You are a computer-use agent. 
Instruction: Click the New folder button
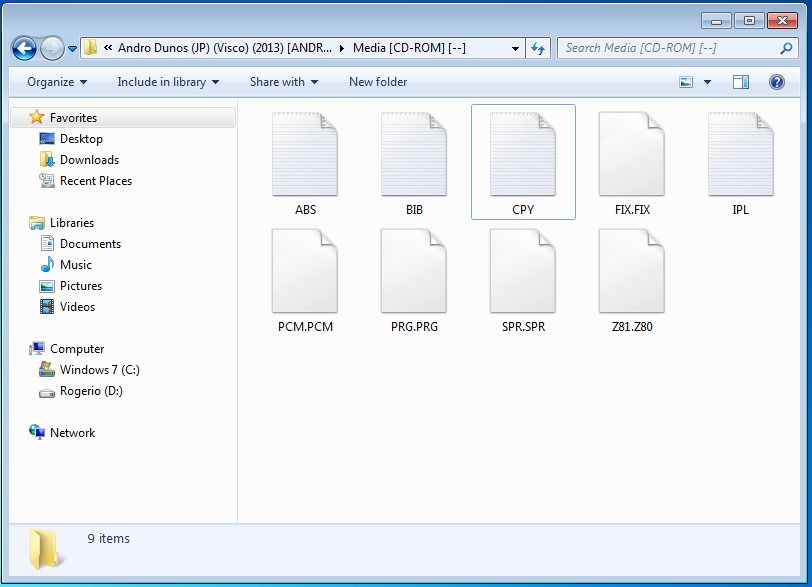pyautogui.click(x=378, y=82)
